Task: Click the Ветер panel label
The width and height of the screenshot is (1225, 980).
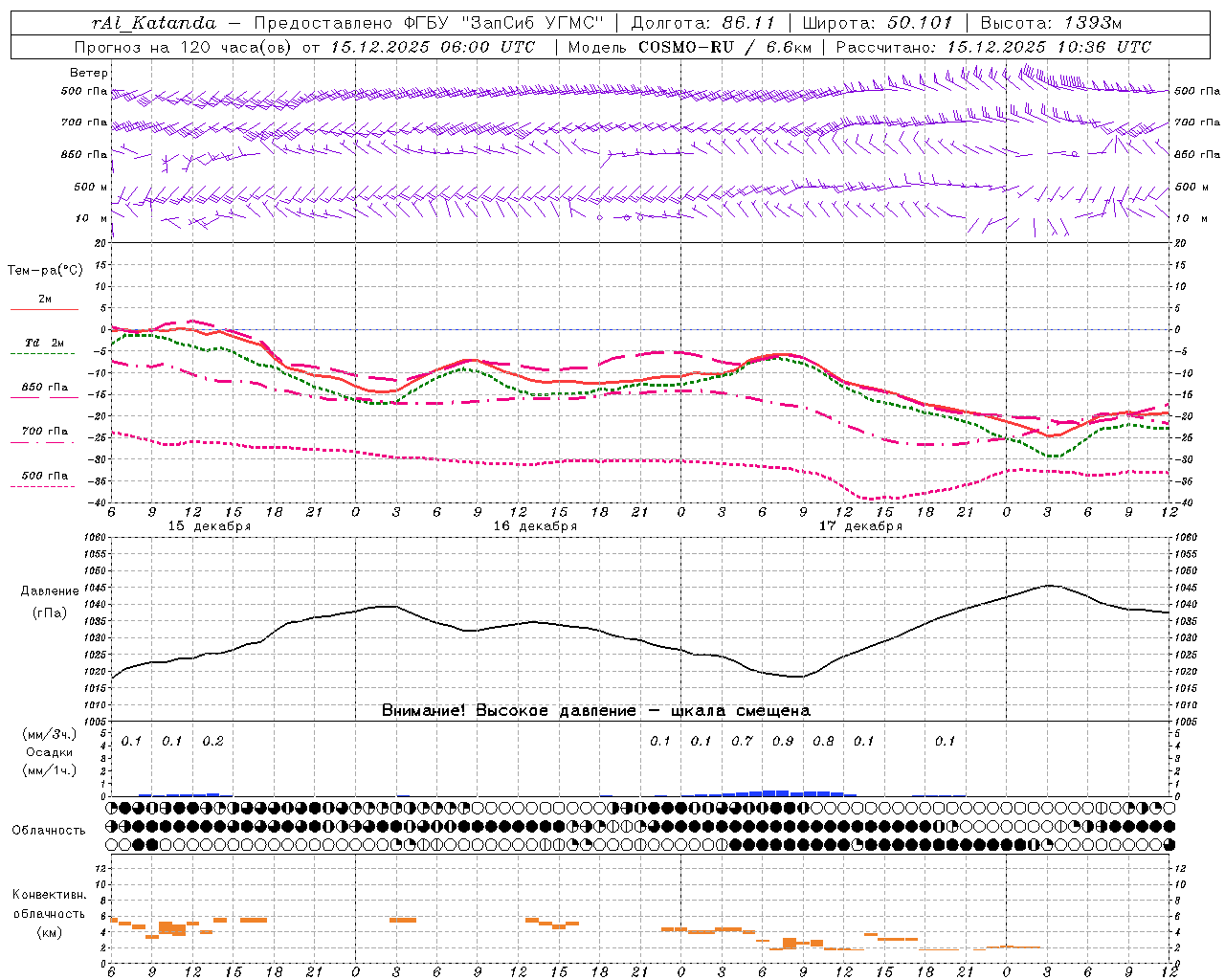Action: tap(89, 73)
